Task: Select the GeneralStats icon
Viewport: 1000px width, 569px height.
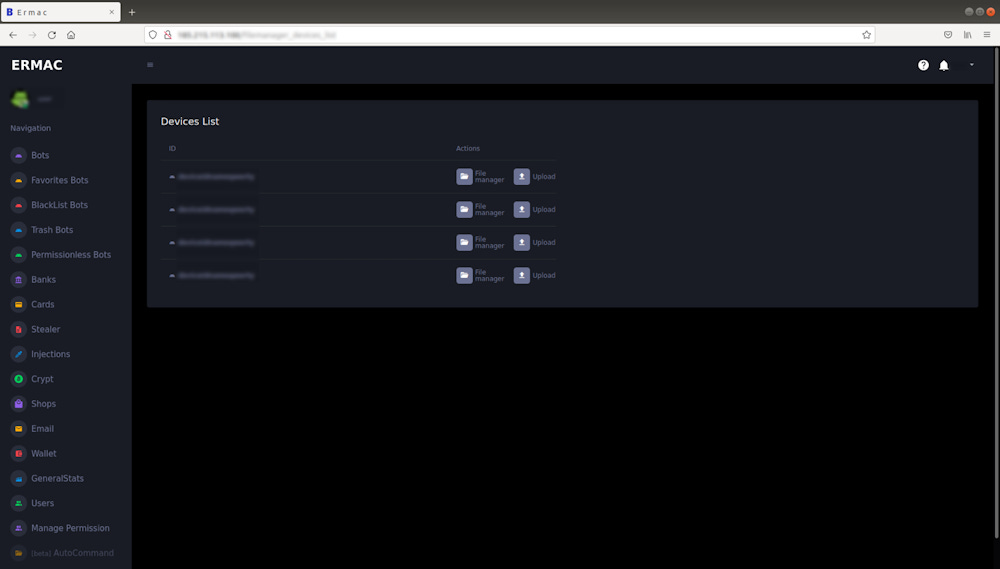Action: (18, 478)
